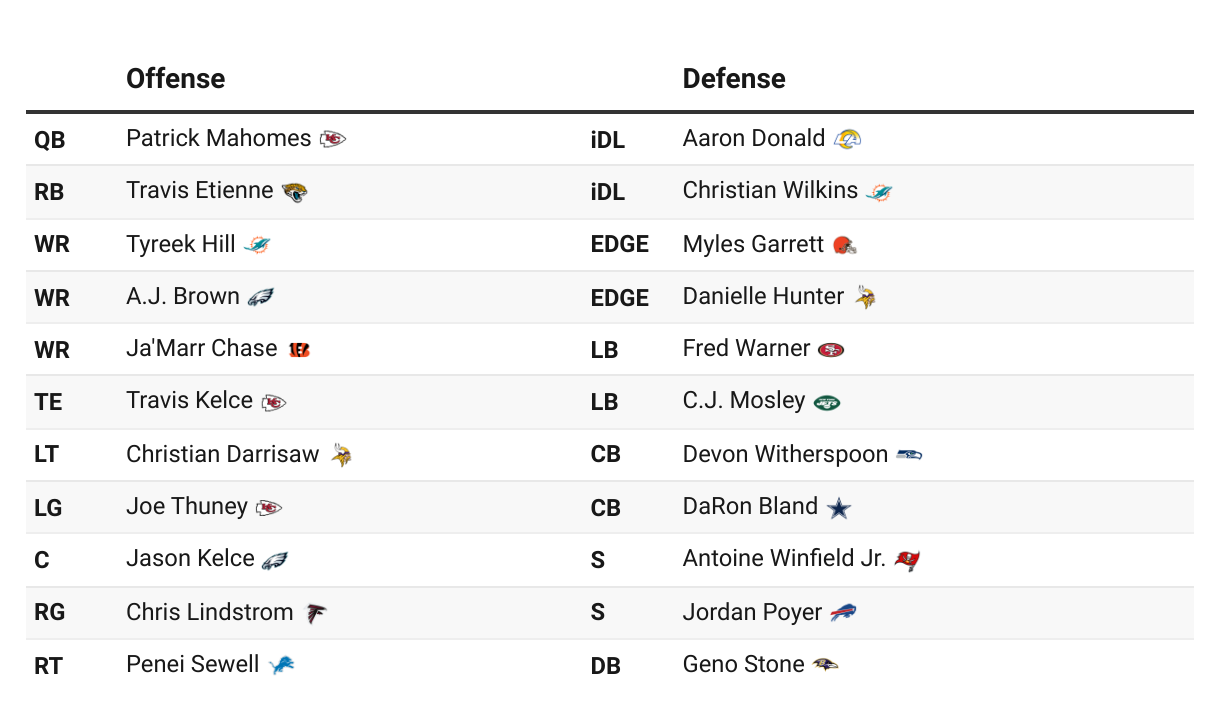The height and width of the screenshot is (718, 1220).
Task: Click the Bengals logo next to Ja'Marr Chase
Action: [299, 350]
